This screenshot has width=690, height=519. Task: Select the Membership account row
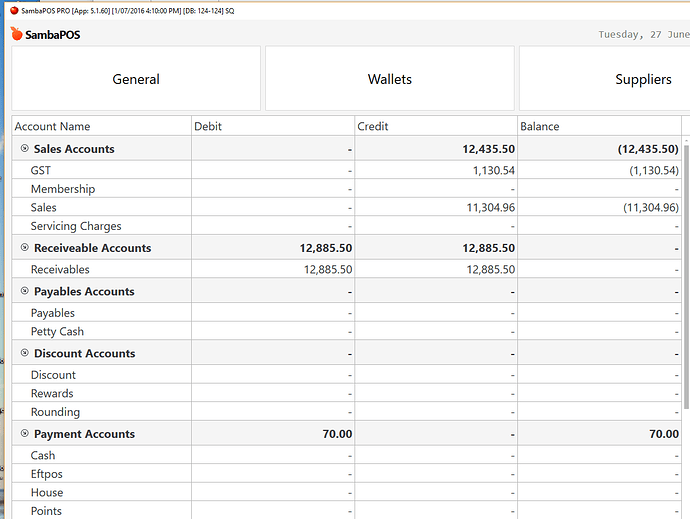pyautogui.click(x=346, y=188)
